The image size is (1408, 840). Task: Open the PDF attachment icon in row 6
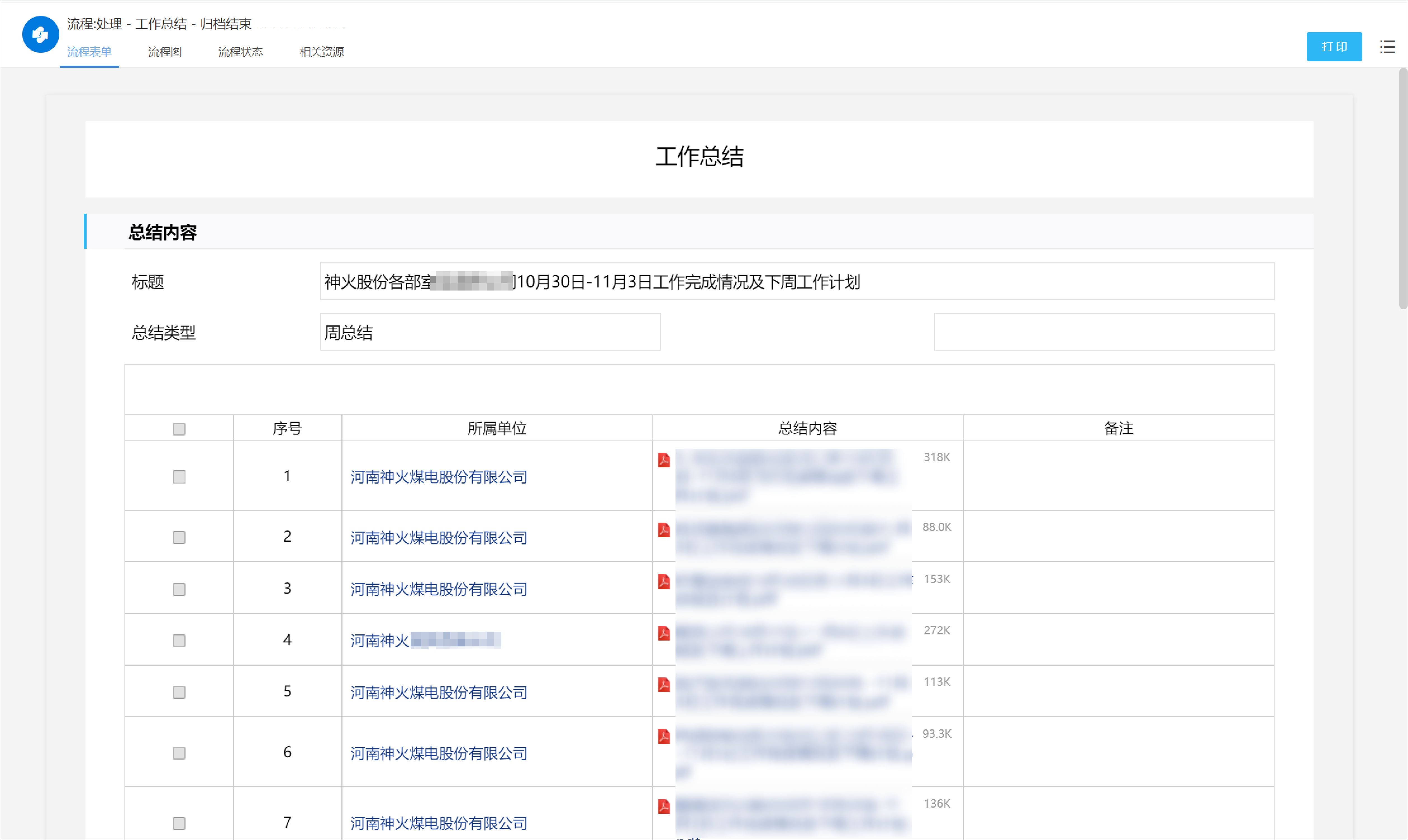[x=664, y=736]
